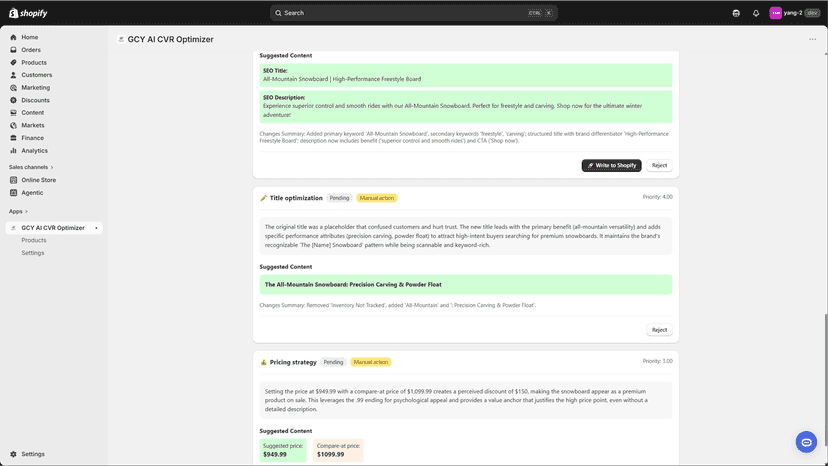Click the Pricing strategy icon
This screenshot has width=828, height=466.
pos(264,362)
